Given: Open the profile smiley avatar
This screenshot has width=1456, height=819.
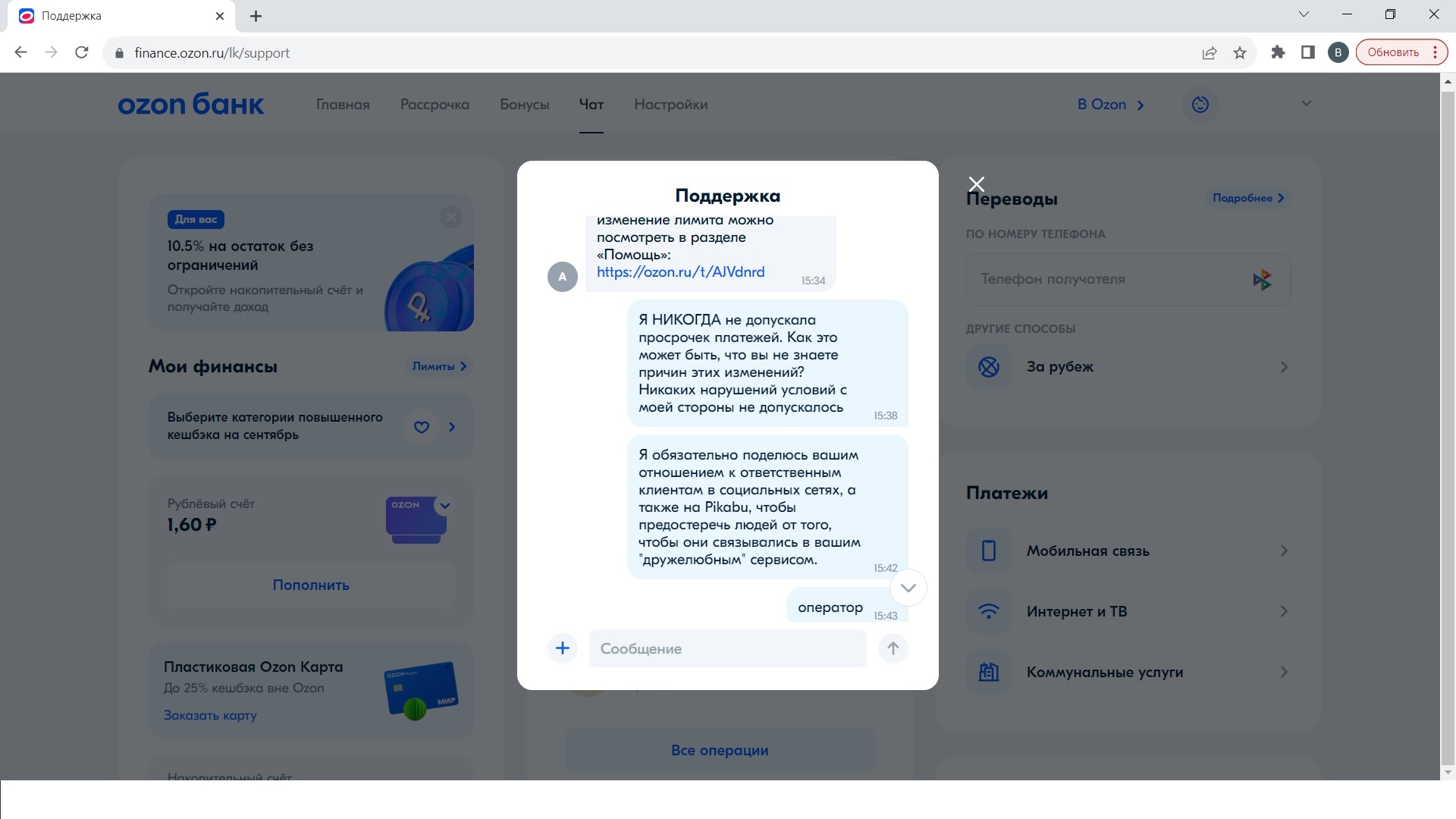Looking at the screenshot, I should [1200, 105].
